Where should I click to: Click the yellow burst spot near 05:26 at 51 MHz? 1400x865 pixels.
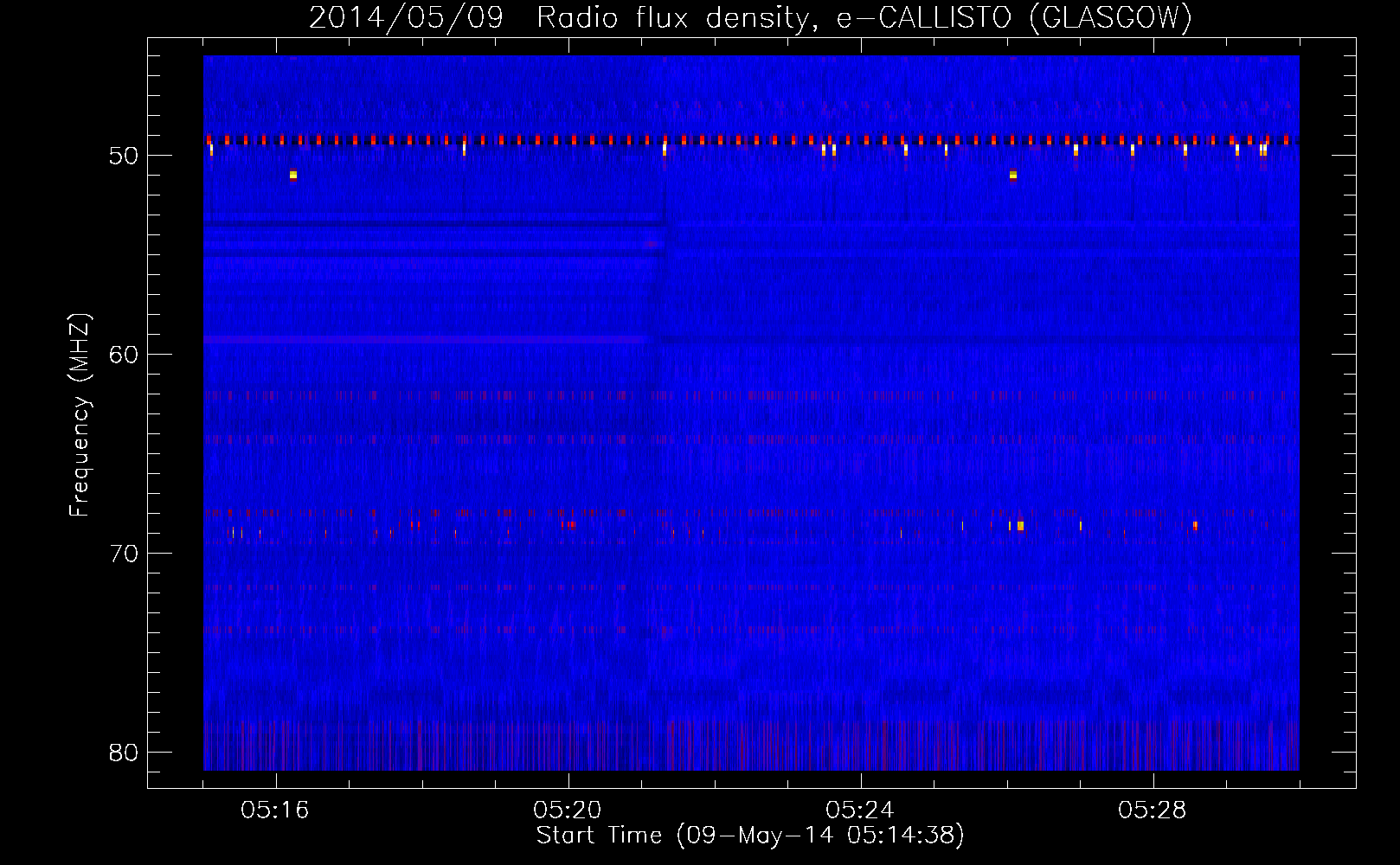1013,175
